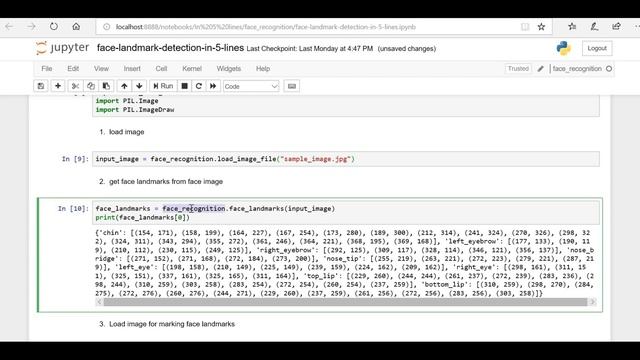This screenshot has height=360, width=640.
Task: Click the face_recognition kernel name
Action: 577,69
